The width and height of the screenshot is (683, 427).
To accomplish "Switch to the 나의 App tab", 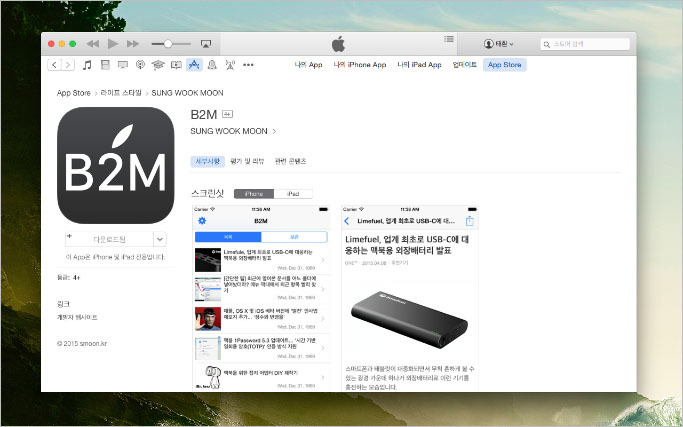I will [x=308, y=64].
